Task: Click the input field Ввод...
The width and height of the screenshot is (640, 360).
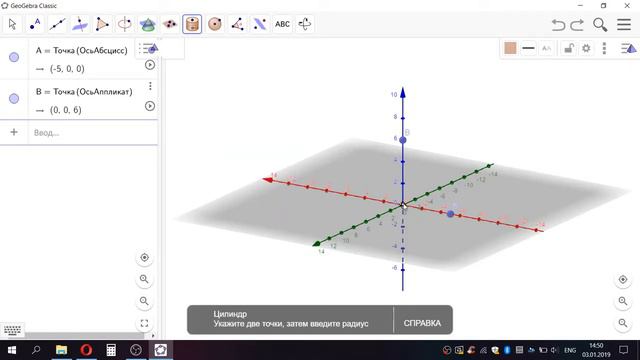Action: [93, 133]
